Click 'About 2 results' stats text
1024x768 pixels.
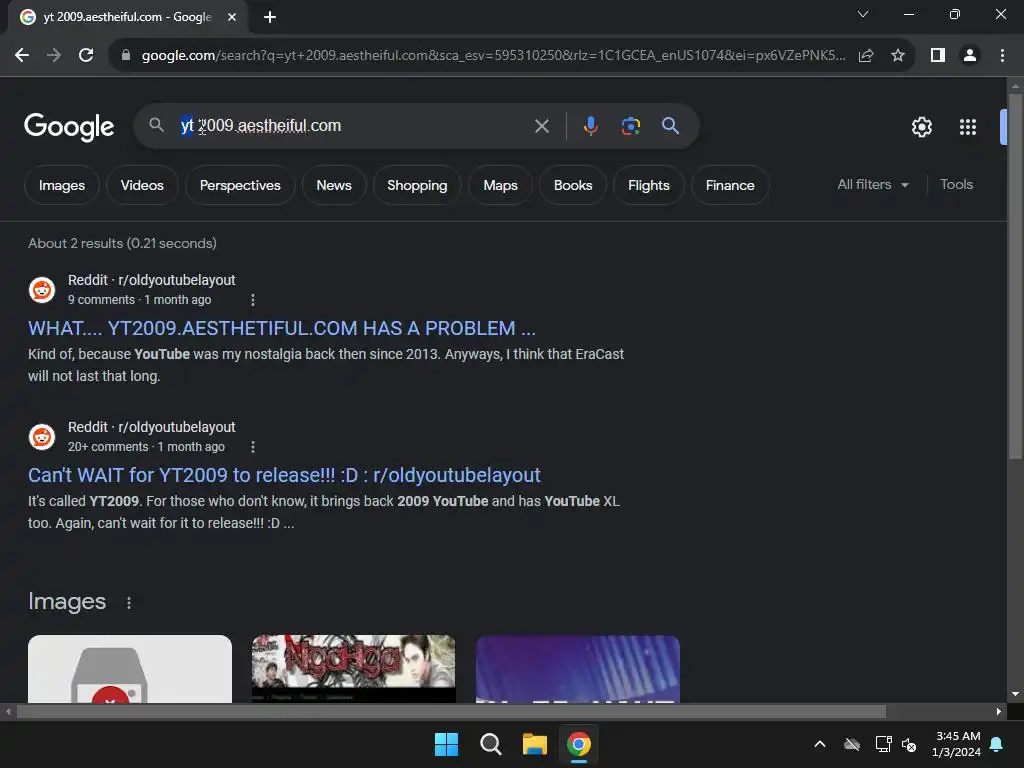122,243
